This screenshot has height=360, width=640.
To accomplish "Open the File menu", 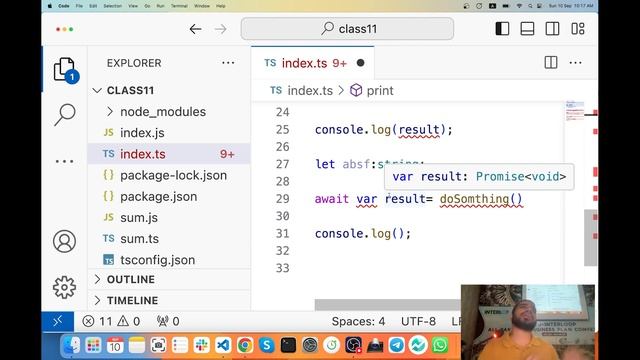I will tap(79, 6).
